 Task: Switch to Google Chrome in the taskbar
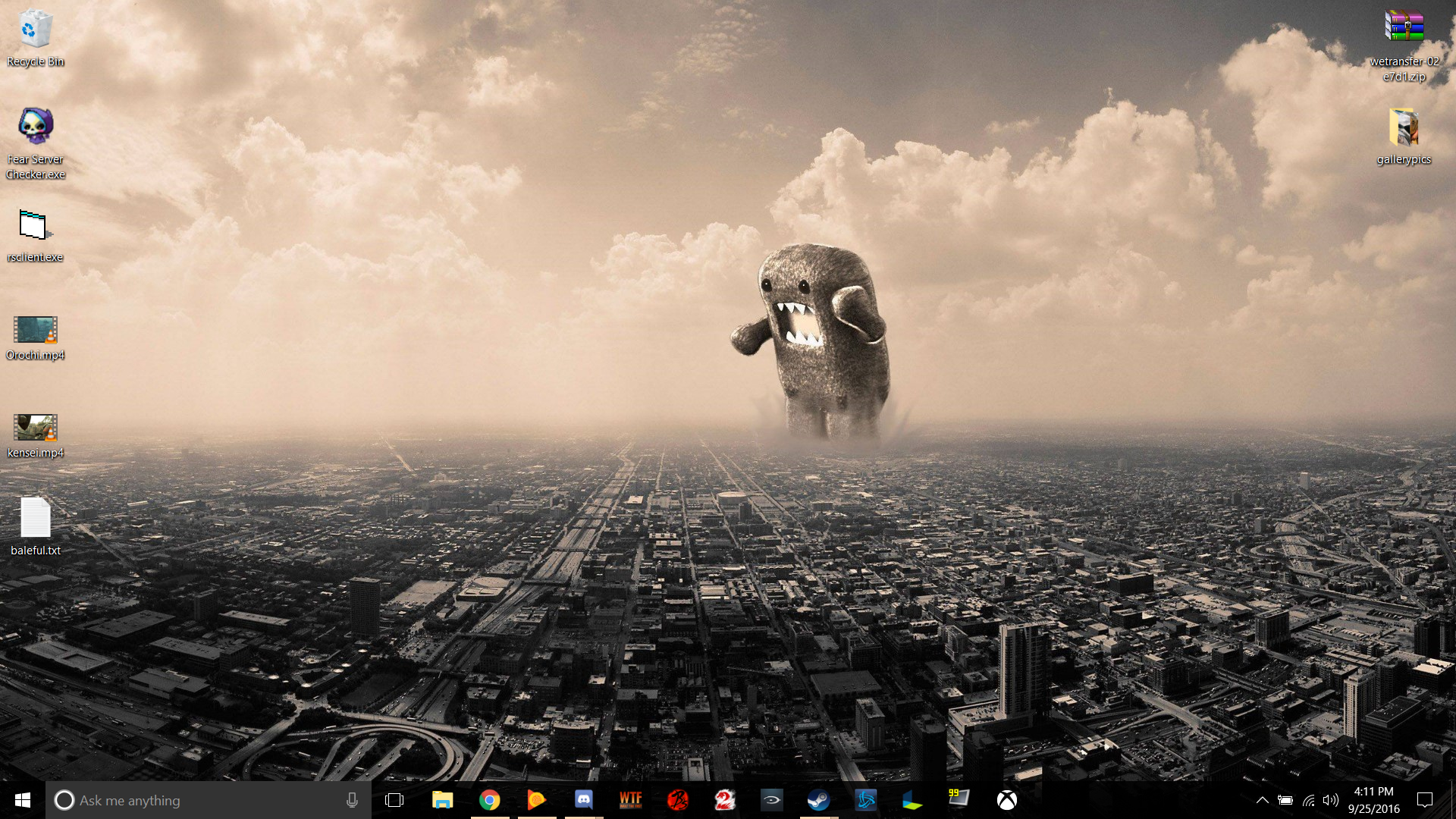click(489, 800)
